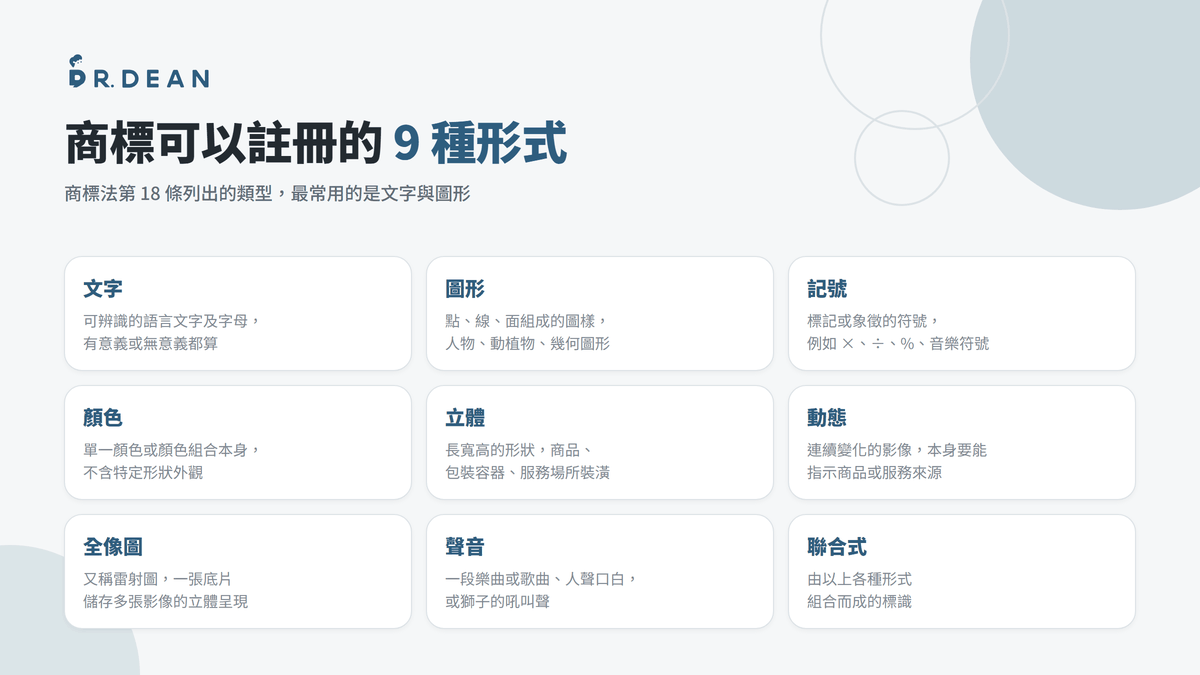
Task: Click the line 人物、動植物、幾何圖形
Action: [527, 343]
